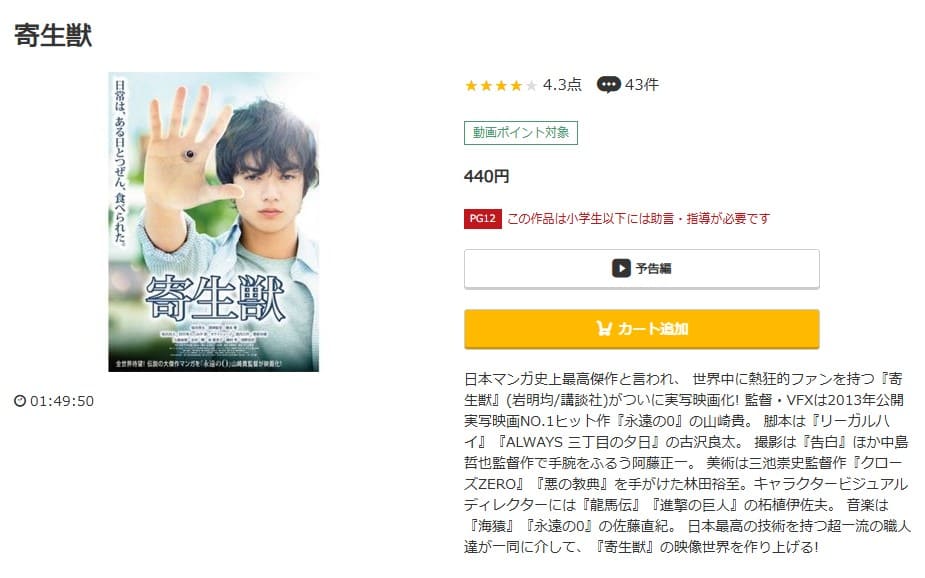Click the fifth grey rating star
The height and width of the screenshot is (578, 925).
tap(532, 86)
